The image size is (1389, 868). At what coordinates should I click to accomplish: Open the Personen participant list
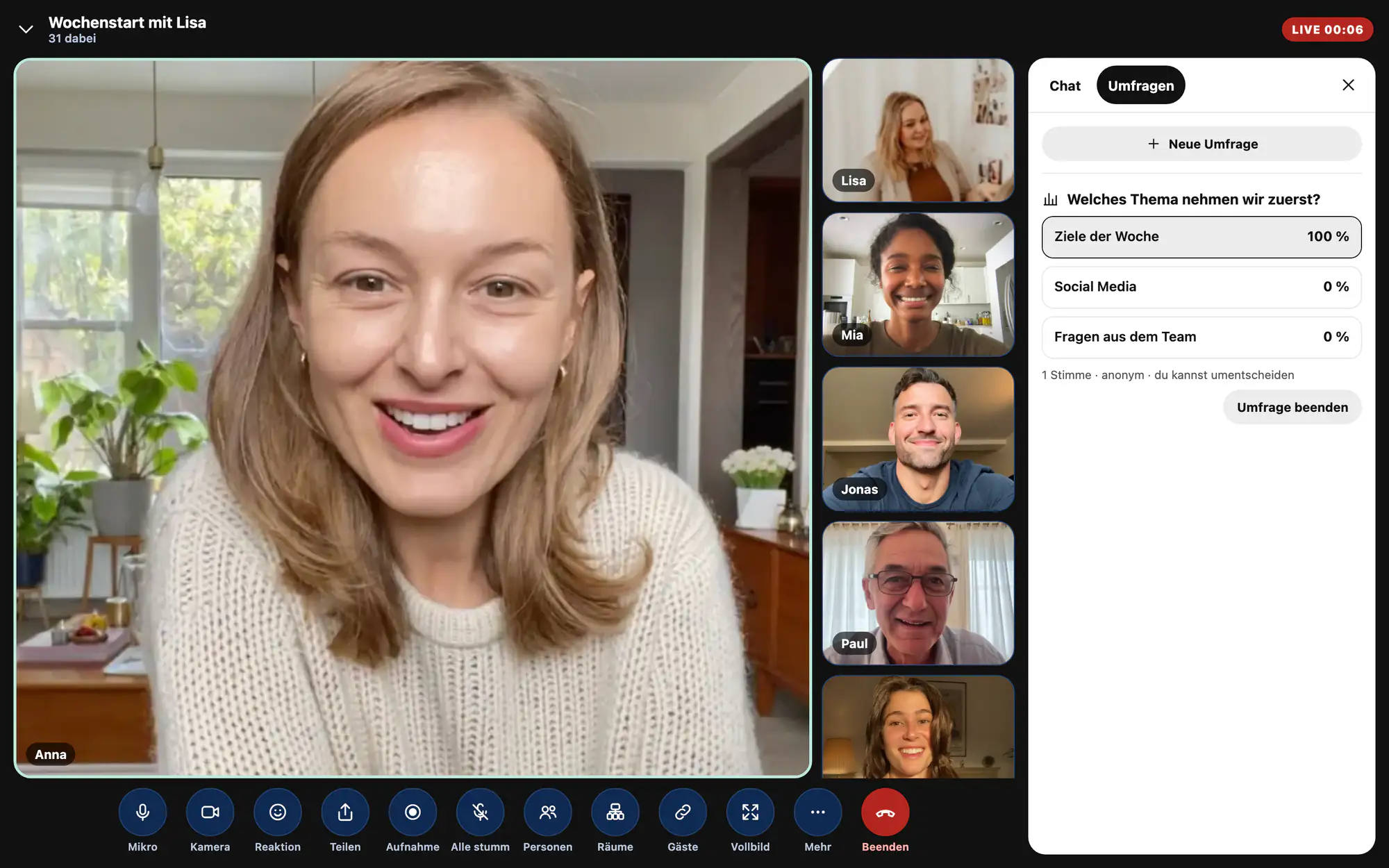(548, 812)
